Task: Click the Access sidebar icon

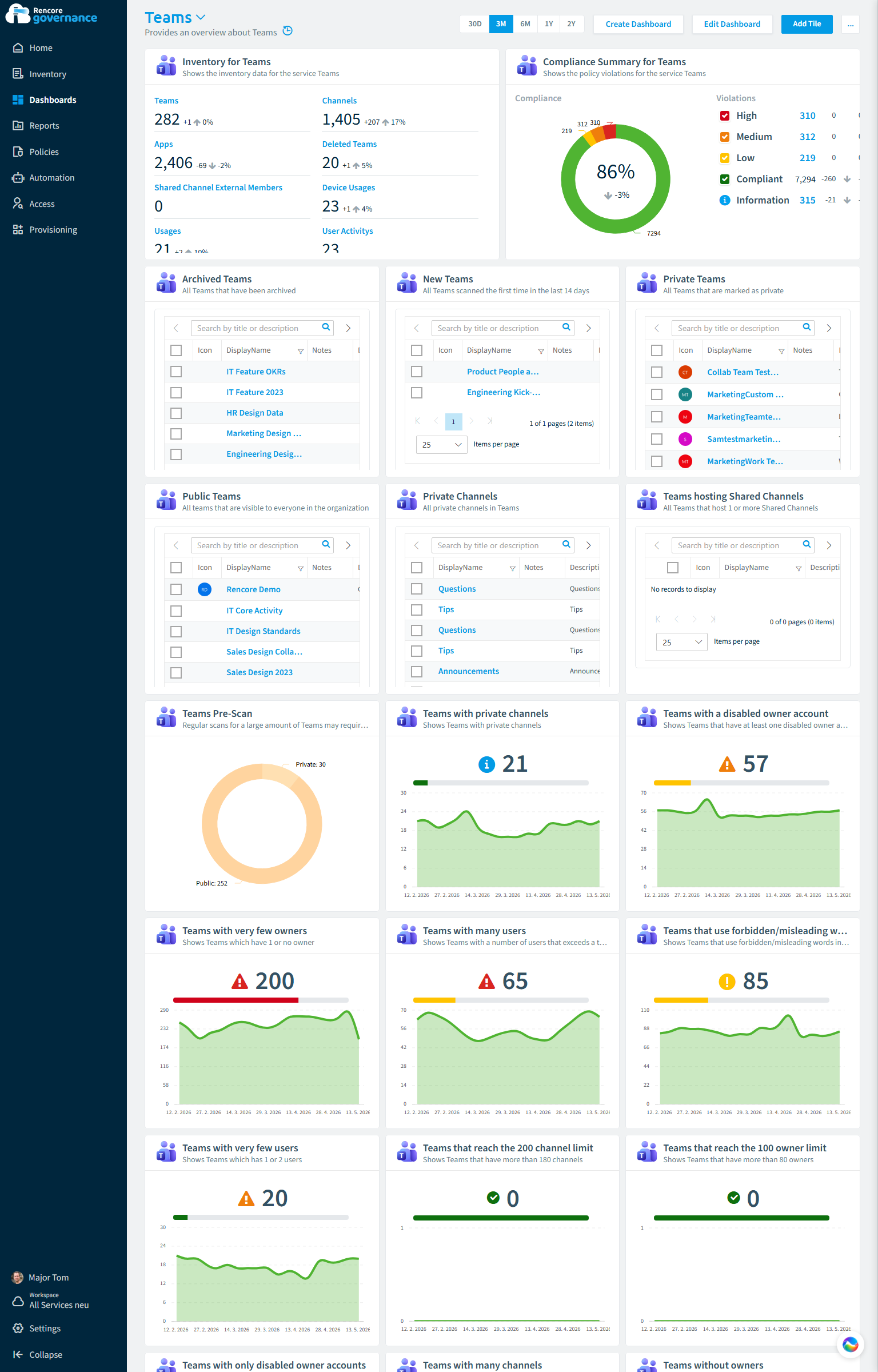Action: coord(18,204)
